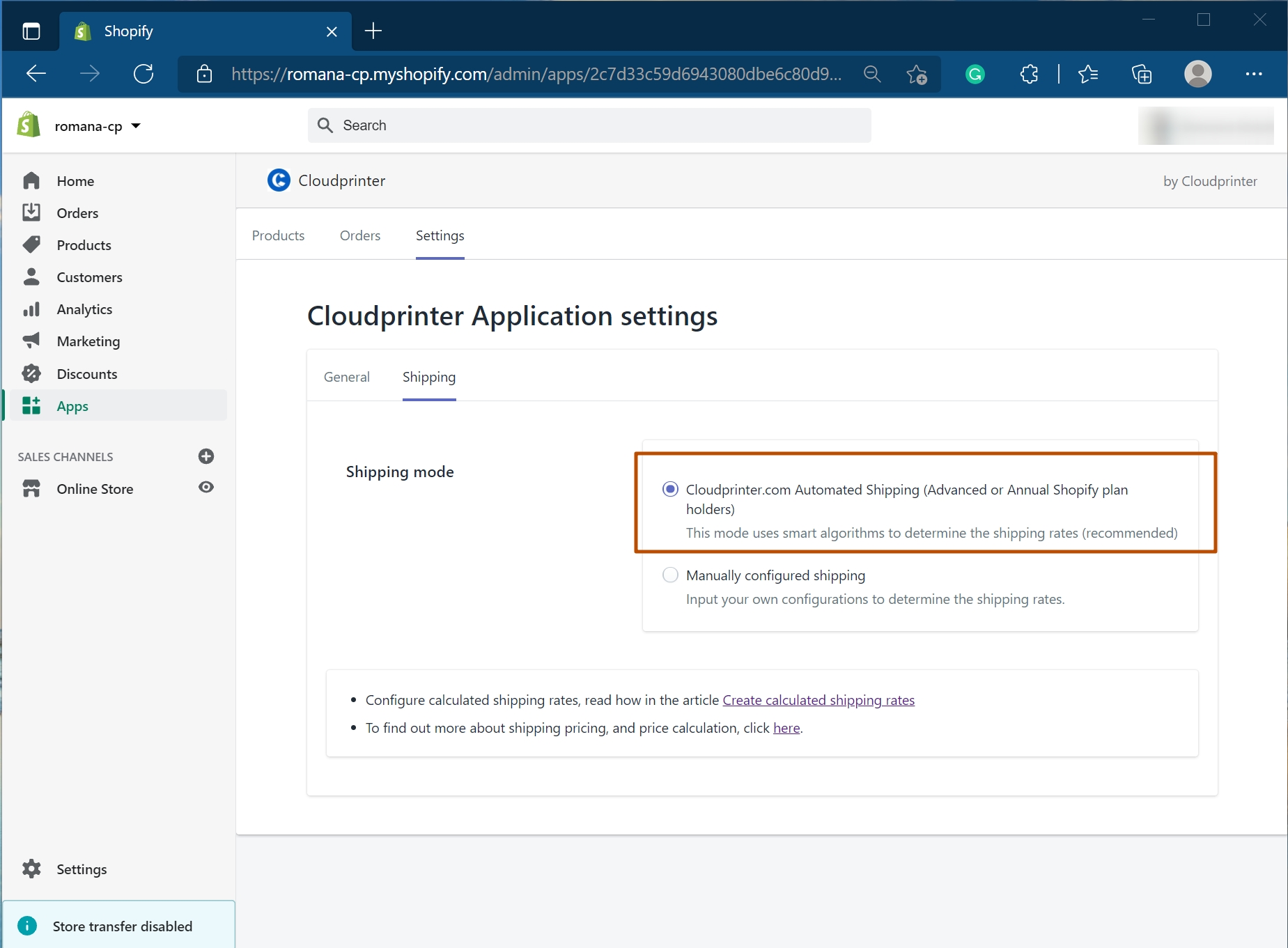
Task: Click the Shopify logo in the header
Action: pyautogui.click(x=29, y=125)
